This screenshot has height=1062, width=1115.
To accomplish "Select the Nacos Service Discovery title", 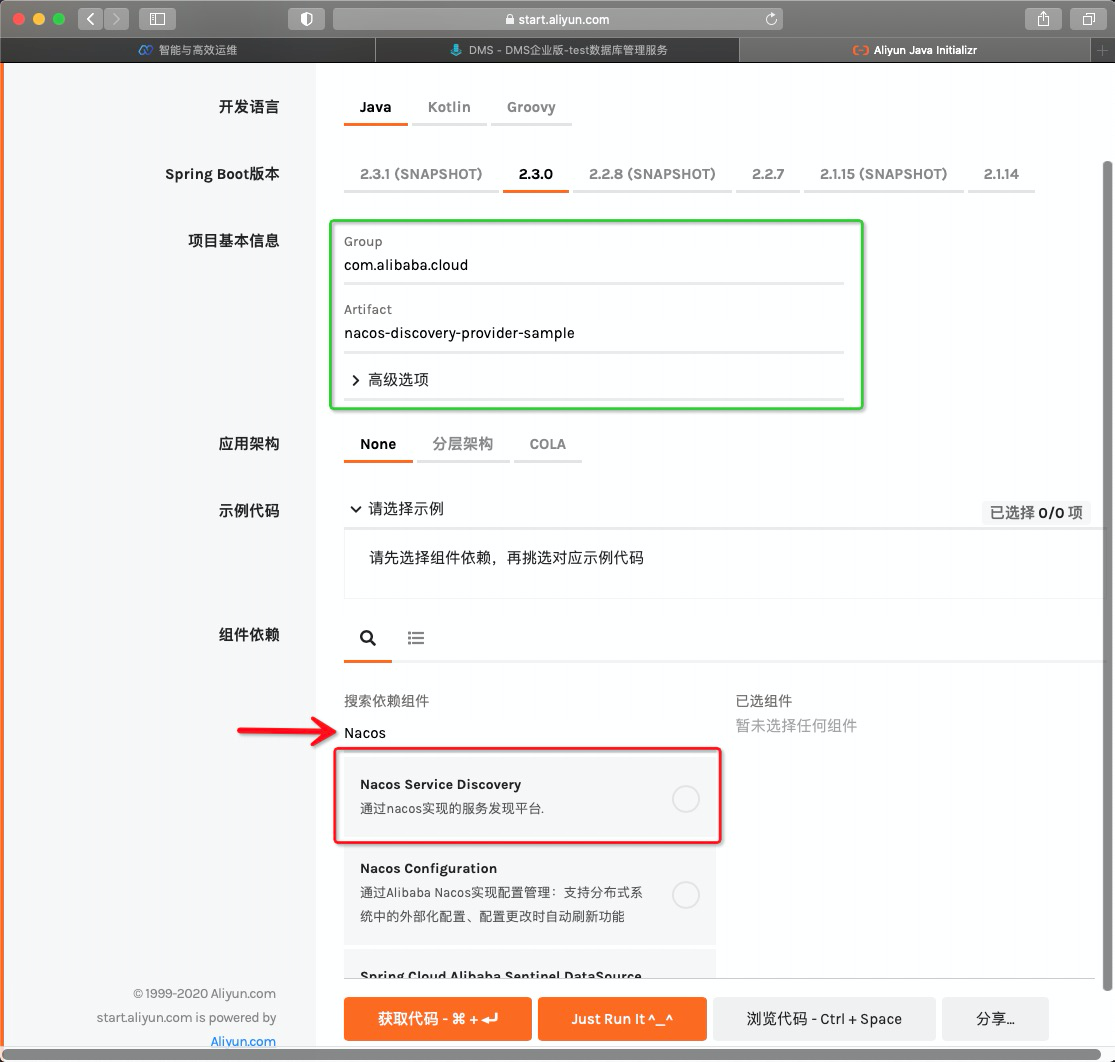I will [440, 785].
